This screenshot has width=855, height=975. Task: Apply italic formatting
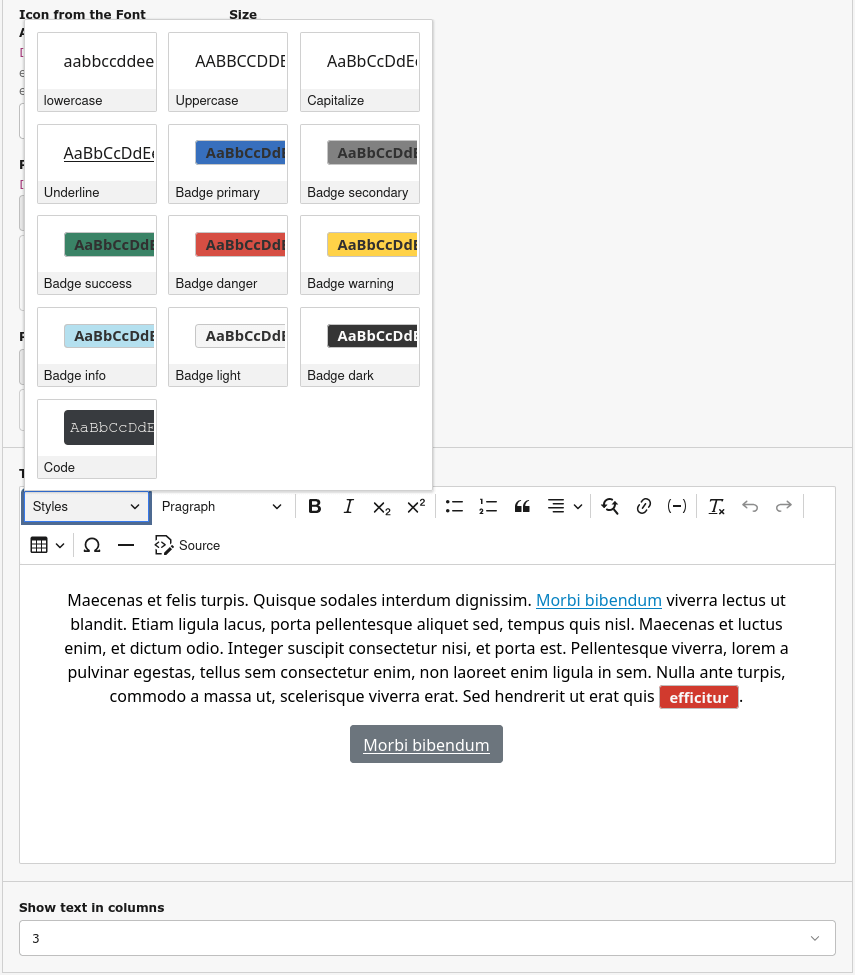(x=348, y=507)
